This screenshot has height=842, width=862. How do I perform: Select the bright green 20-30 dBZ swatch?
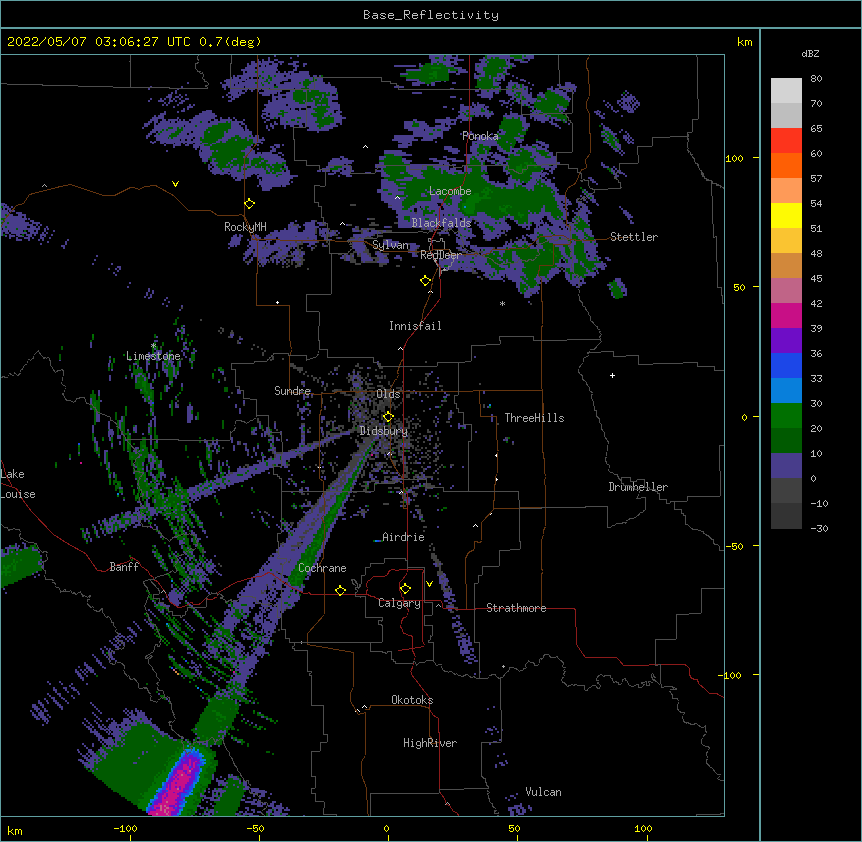click(786, 416)
